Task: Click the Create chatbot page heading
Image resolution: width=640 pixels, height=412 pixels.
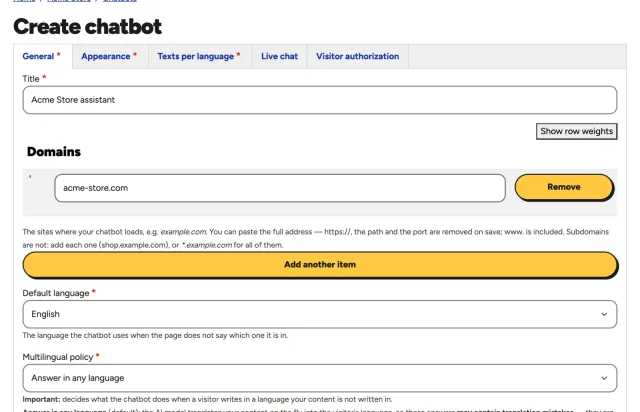Action: click(87, 27)
